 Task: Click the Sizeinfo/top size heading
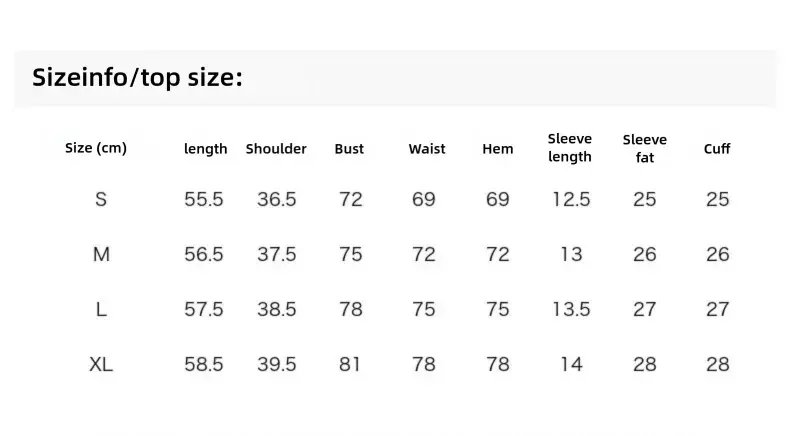click(x=137, y=78)
